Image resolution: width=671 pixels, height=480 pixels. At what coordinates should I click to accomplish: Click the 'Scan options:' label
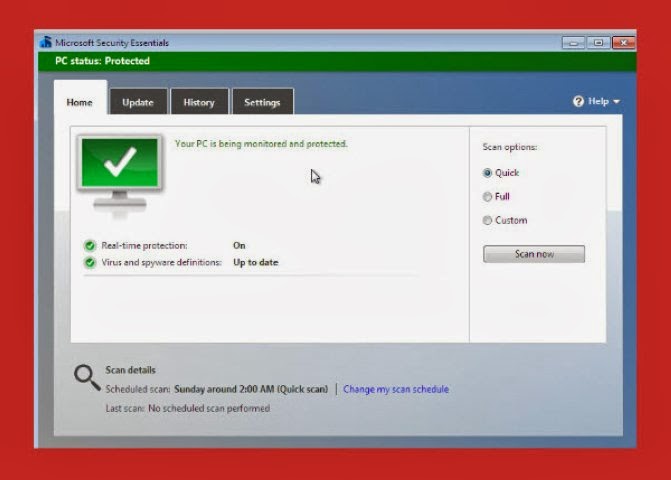tap(510, 147)
